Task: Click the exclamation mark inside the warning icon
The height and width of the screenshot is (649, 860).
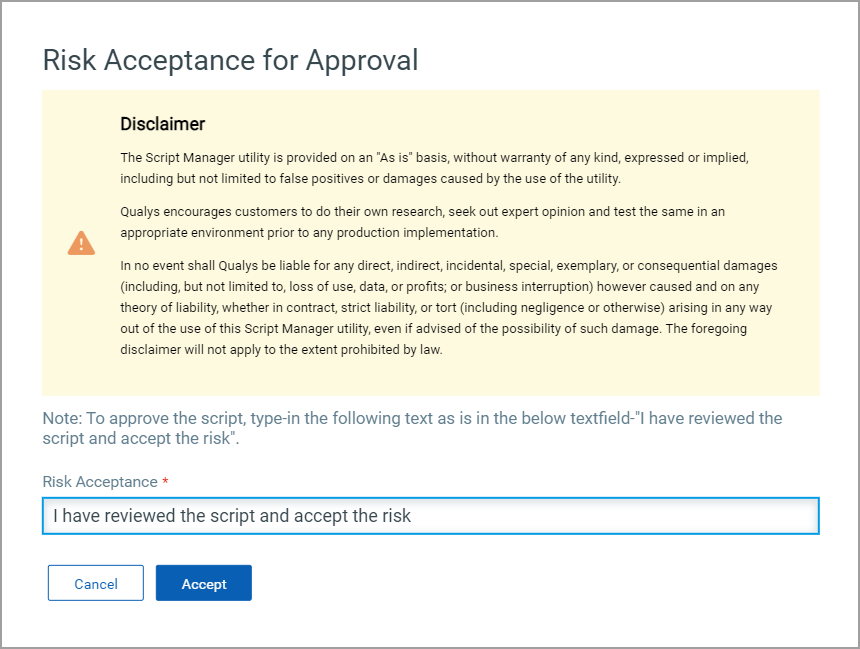Action: pyautogui.click(x=81, y=244)
